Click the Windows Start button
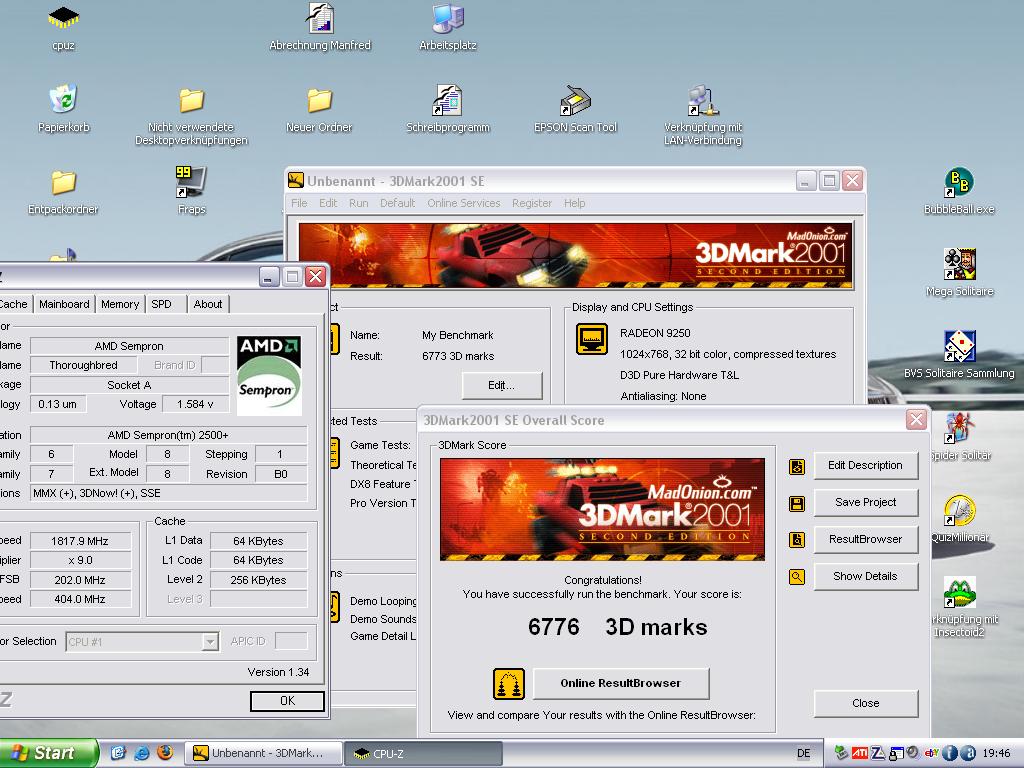This screenshot has height=768, width=1024. [49, 753]
